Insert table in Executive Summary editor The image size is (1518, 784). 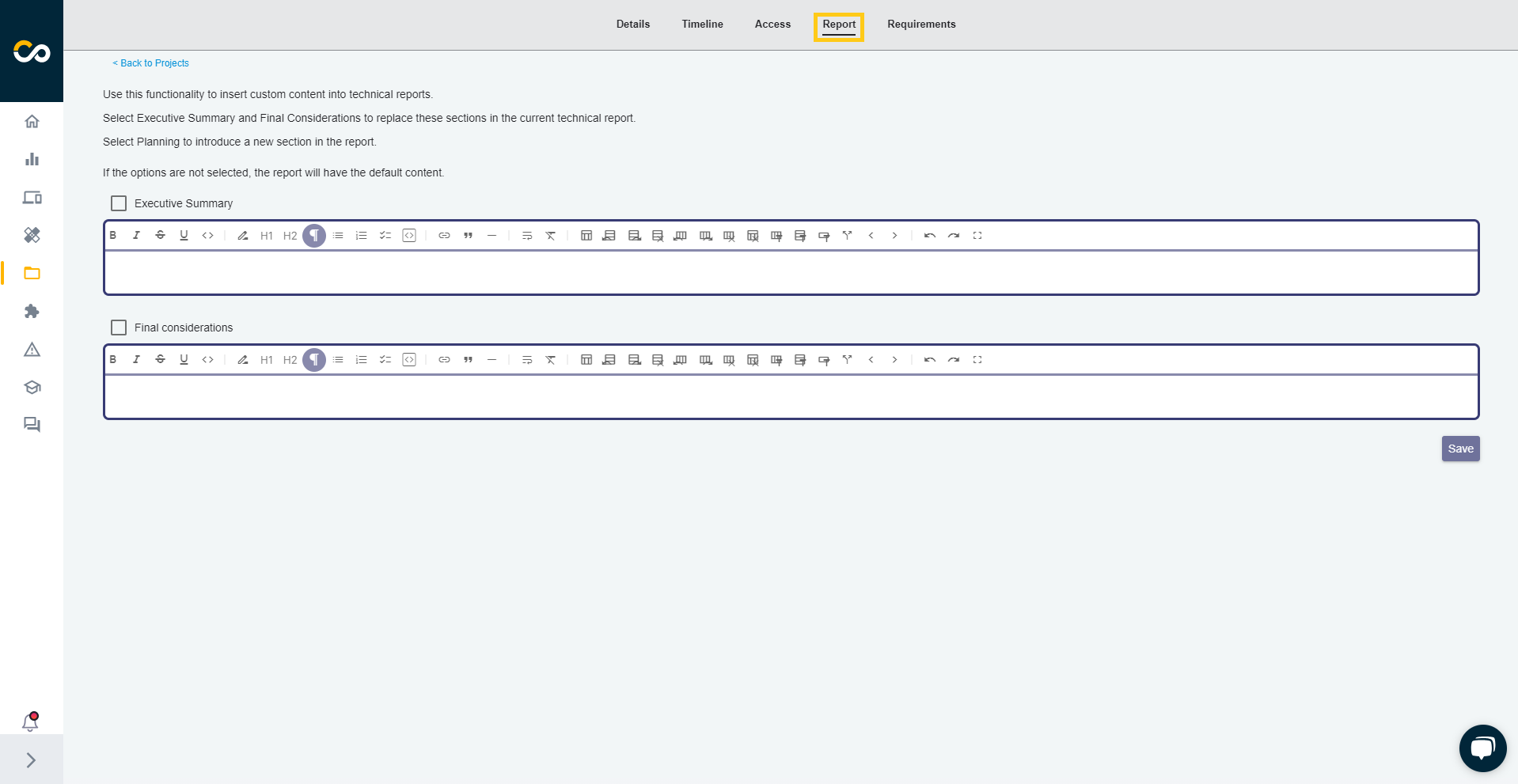(586, 236)
